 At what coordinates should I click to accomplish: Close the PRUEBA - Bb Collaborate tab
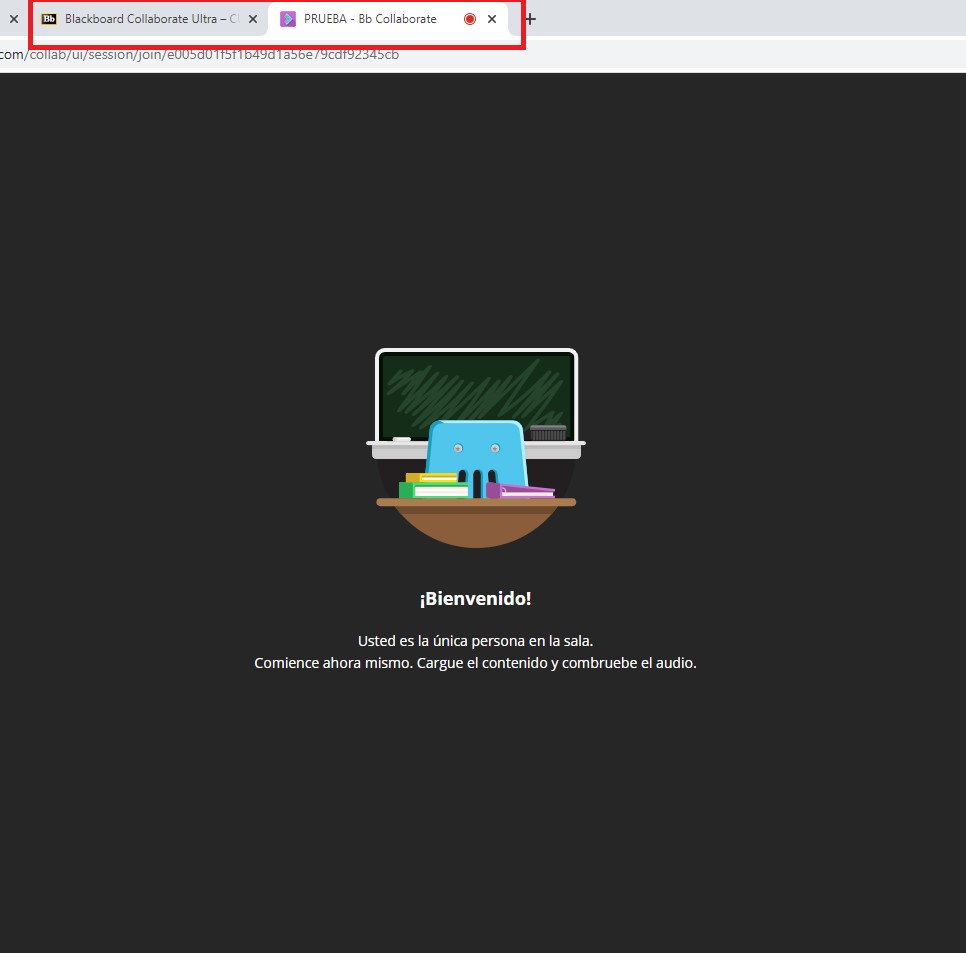coord(492,19)
